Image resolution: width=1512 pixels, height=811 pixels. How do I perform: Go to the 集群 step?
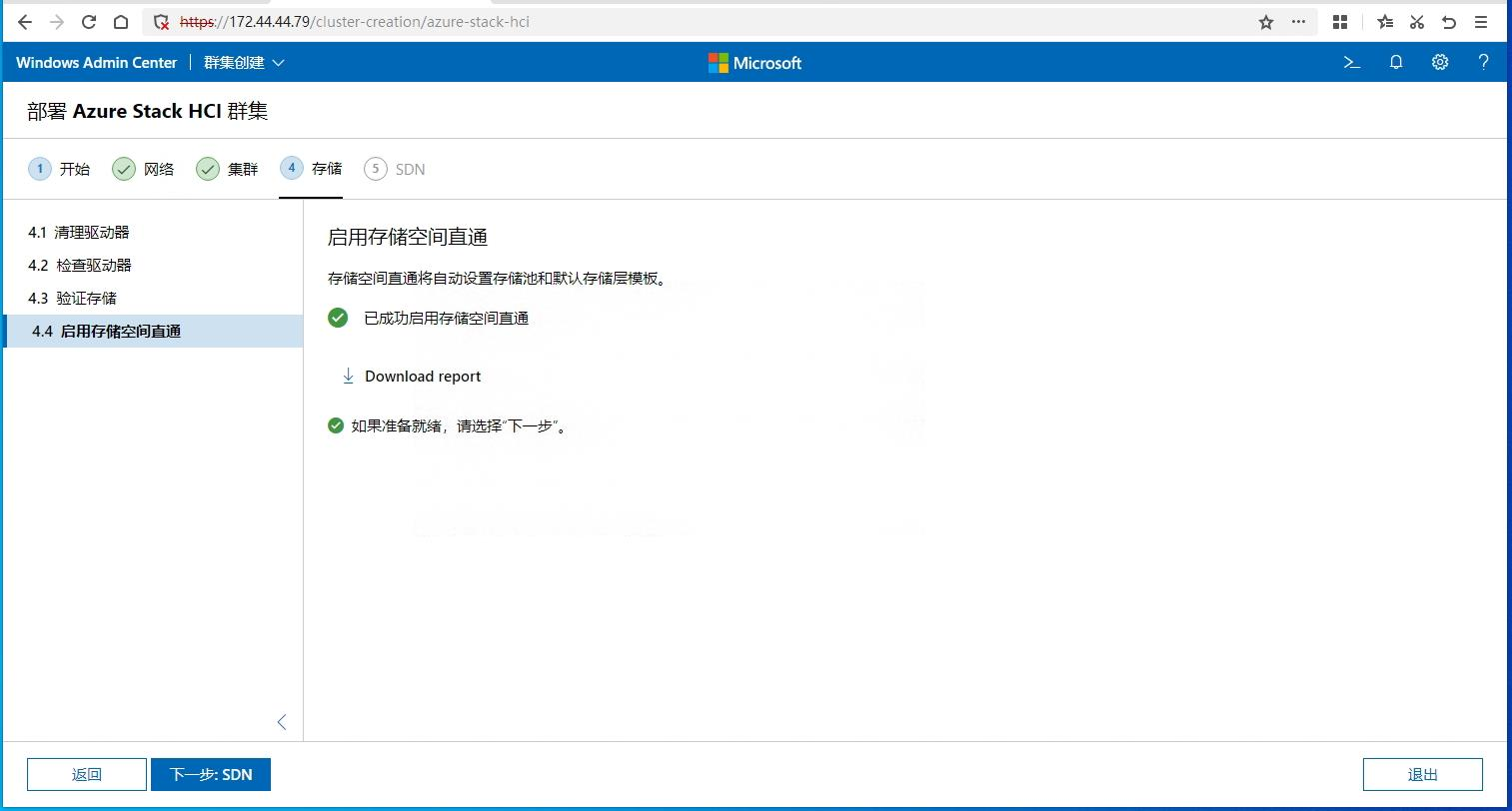(x=227, y=169)
